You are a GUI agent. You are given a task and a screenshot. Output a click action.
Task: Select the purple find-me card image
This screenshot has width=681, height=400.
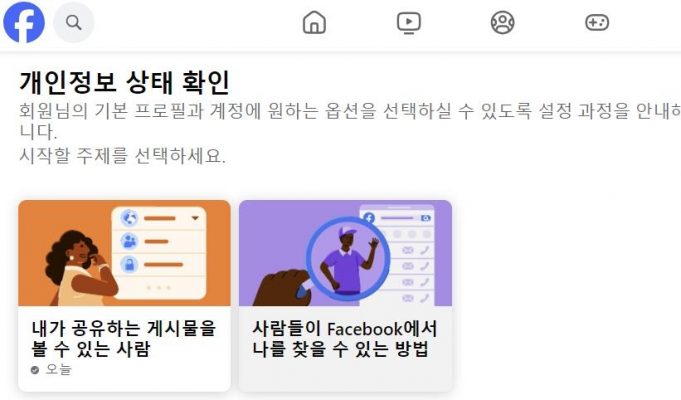click(x=345, y=253)
